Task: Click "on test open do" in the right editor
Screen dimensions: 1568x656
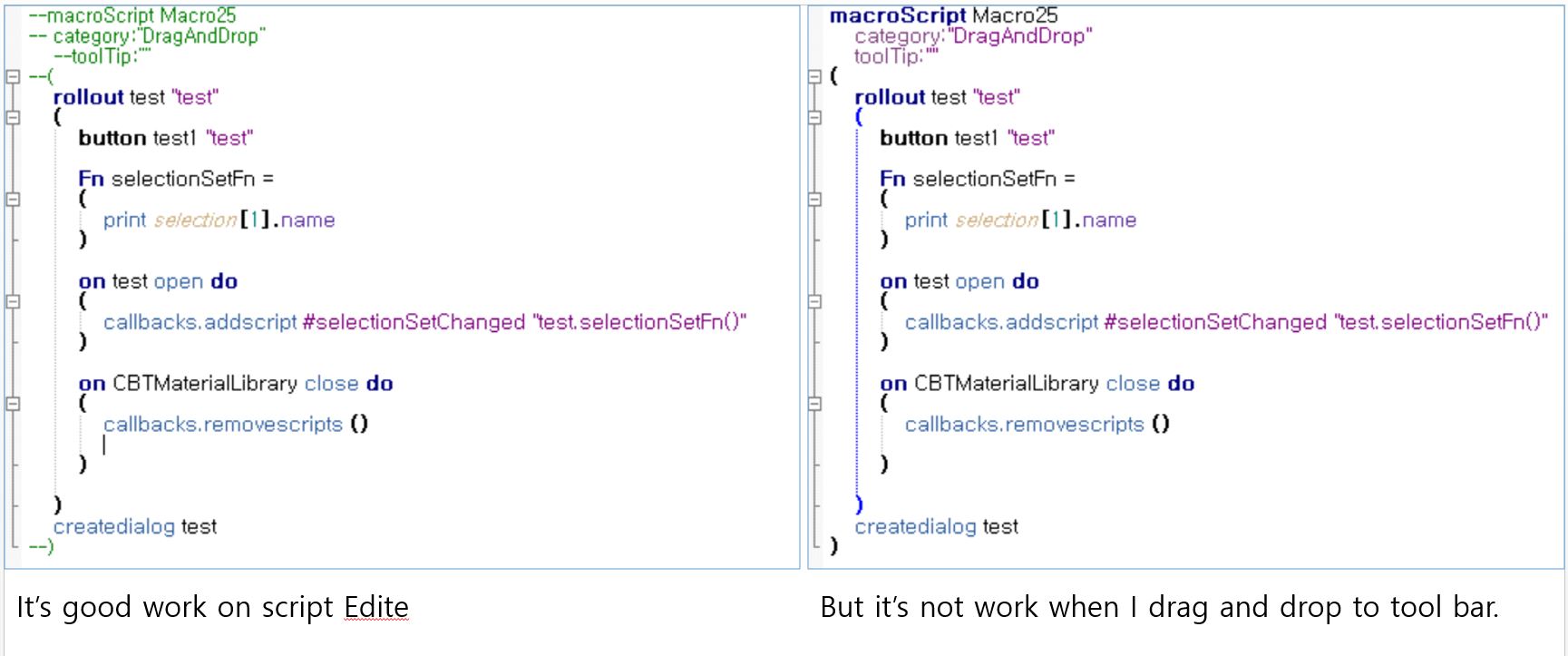Action: [959, 281]
